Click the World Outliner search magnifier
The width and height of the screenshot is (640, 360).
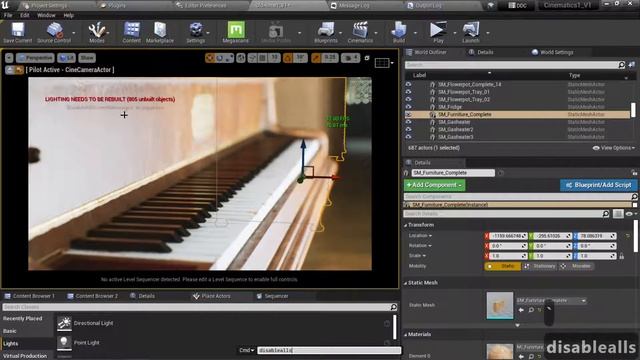coord(621,65)
